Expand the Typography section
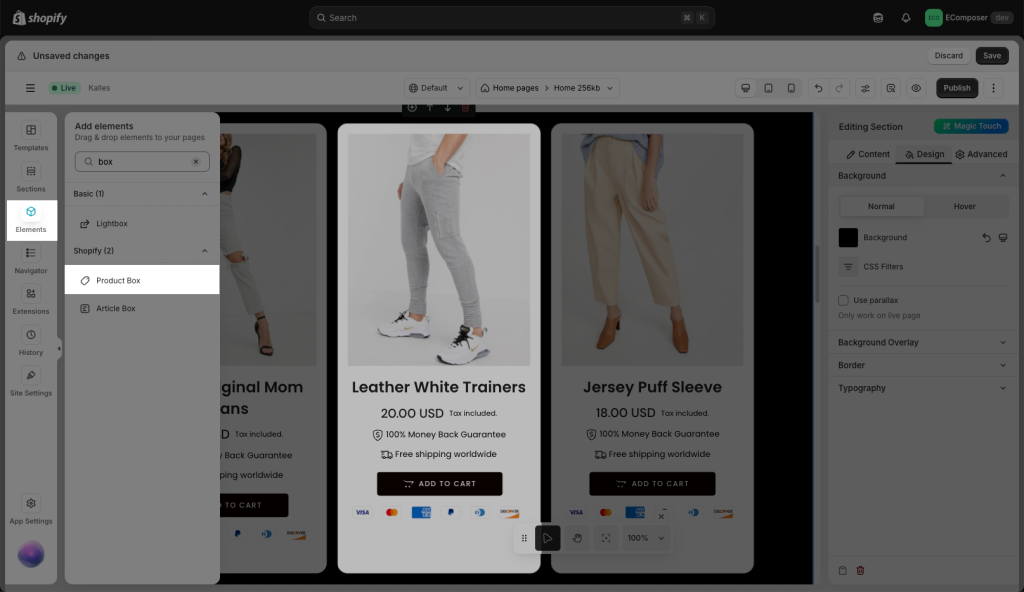Screen dimensions: 1024x592 [x=921, y=388]
